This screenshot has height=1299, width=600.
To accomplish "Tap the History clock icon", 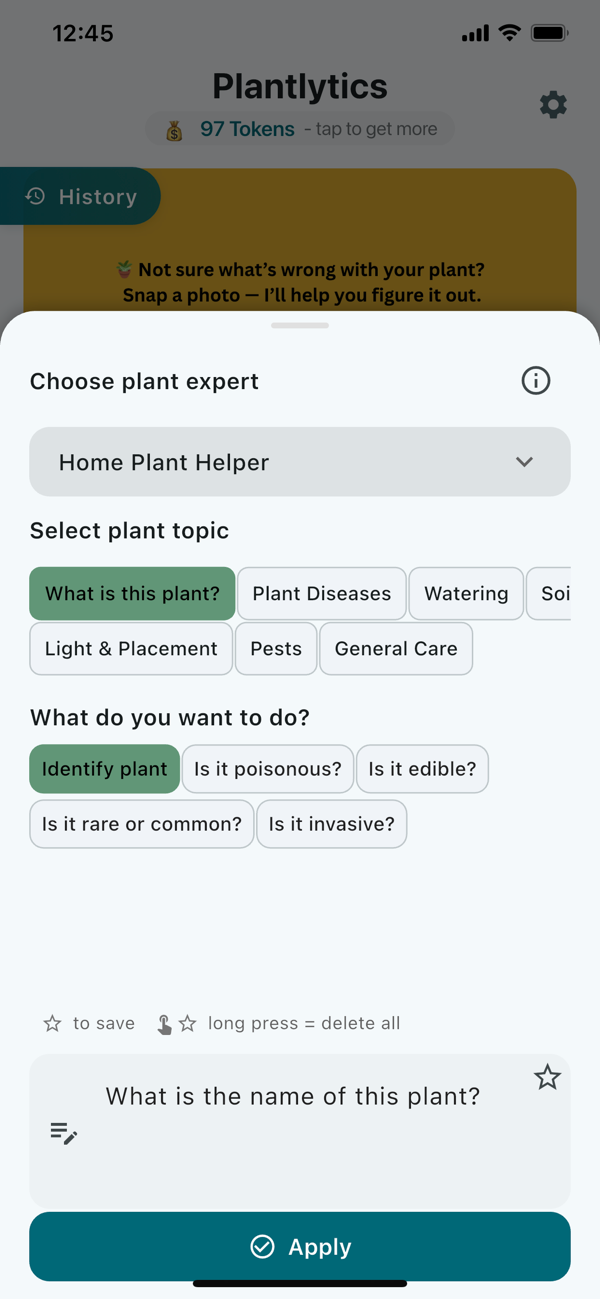I will 36,196.
